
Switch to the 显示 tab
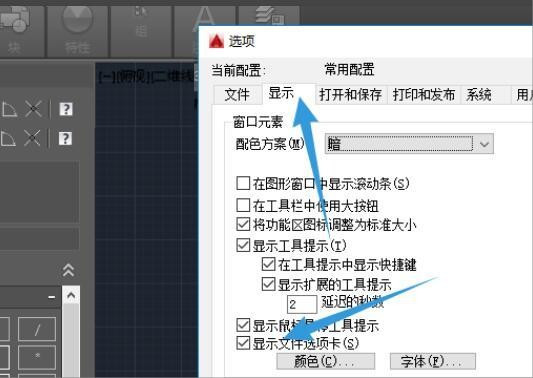[x=289, y=93]
